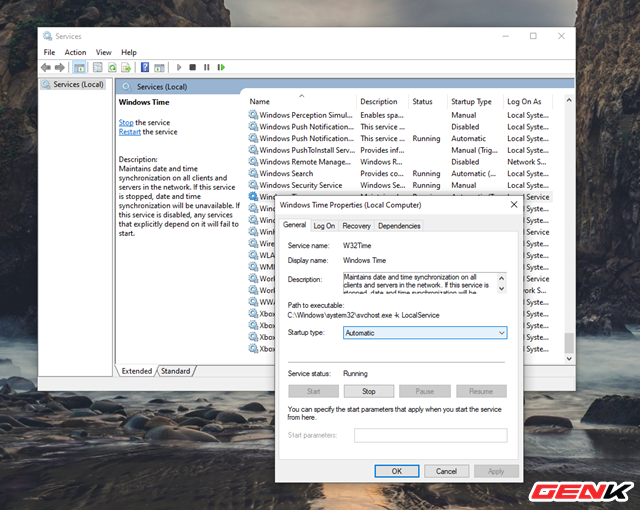Image resolution: width=640 pixels, height=510 pixels.
Task: Click the Export List toolbar icon
Action: [x=126, y=67]
